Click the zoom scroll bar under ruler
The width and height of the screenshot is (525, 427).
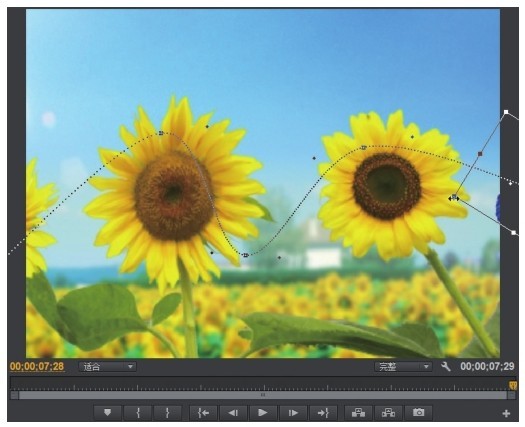263,395
